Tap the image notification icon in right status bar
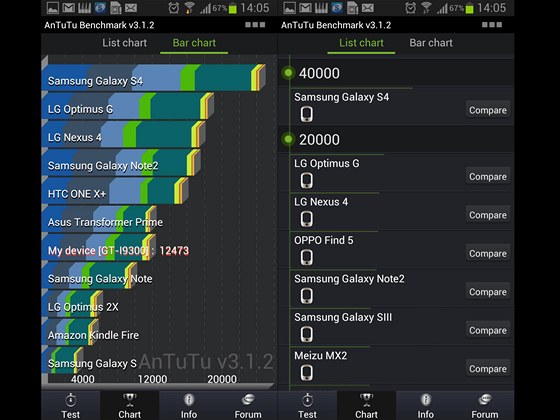 tap(289, 8)
